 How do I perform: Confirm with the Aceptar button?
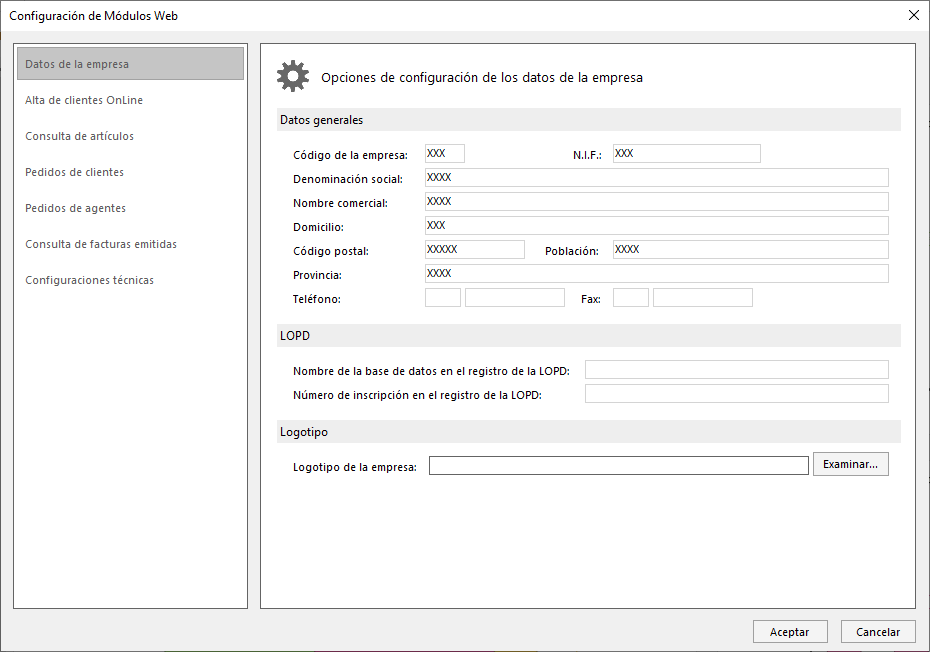click(x=790, y=632)
